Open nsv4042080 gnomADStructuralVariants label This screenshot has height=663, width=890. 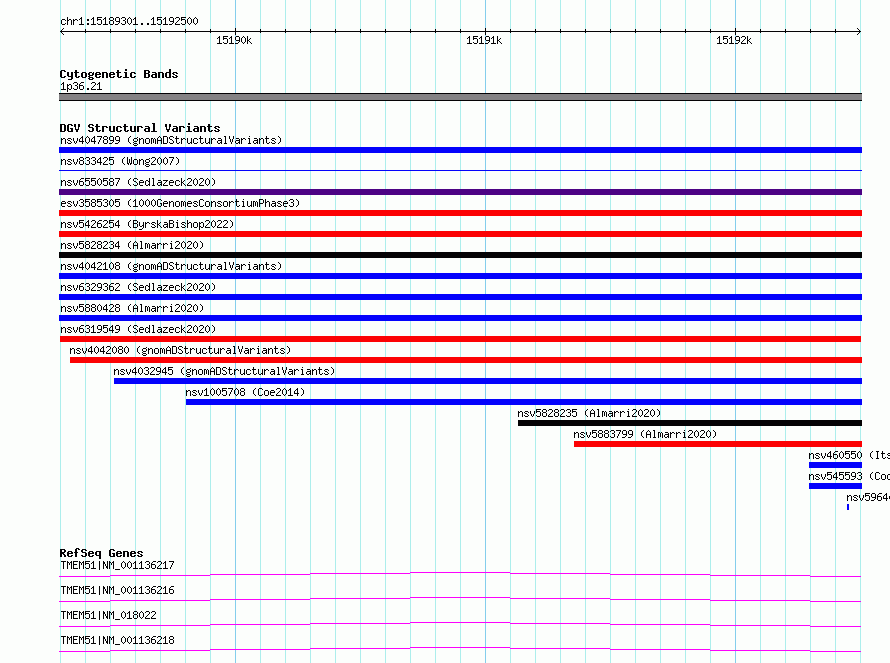pyautogui.click(x=180, y=350)
